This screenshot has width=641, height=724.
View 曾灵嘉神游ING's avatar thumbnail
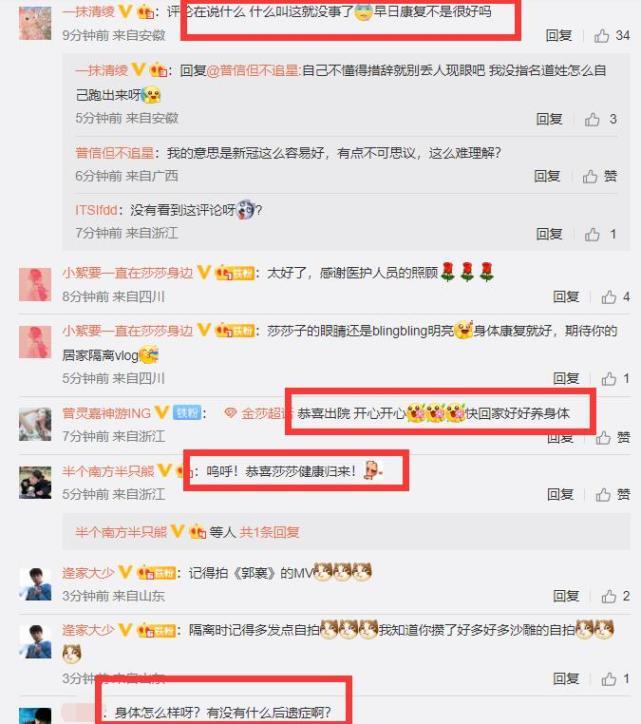35,424
